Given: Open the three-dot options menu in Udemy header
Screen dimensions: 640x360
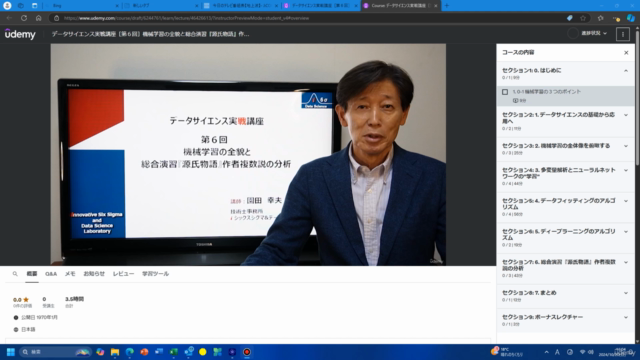Looking at the screenshot, I should tap(623, 34).
